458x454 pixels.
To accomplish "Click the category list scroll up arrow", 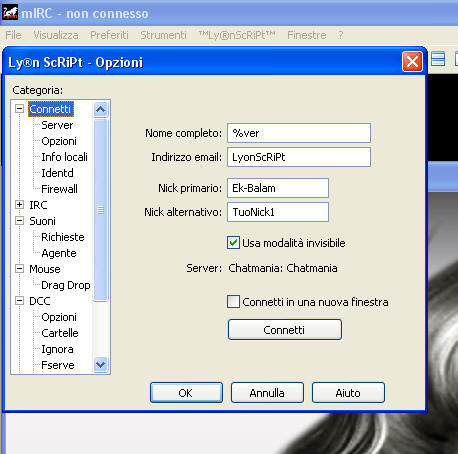I will tap(100, 109).
